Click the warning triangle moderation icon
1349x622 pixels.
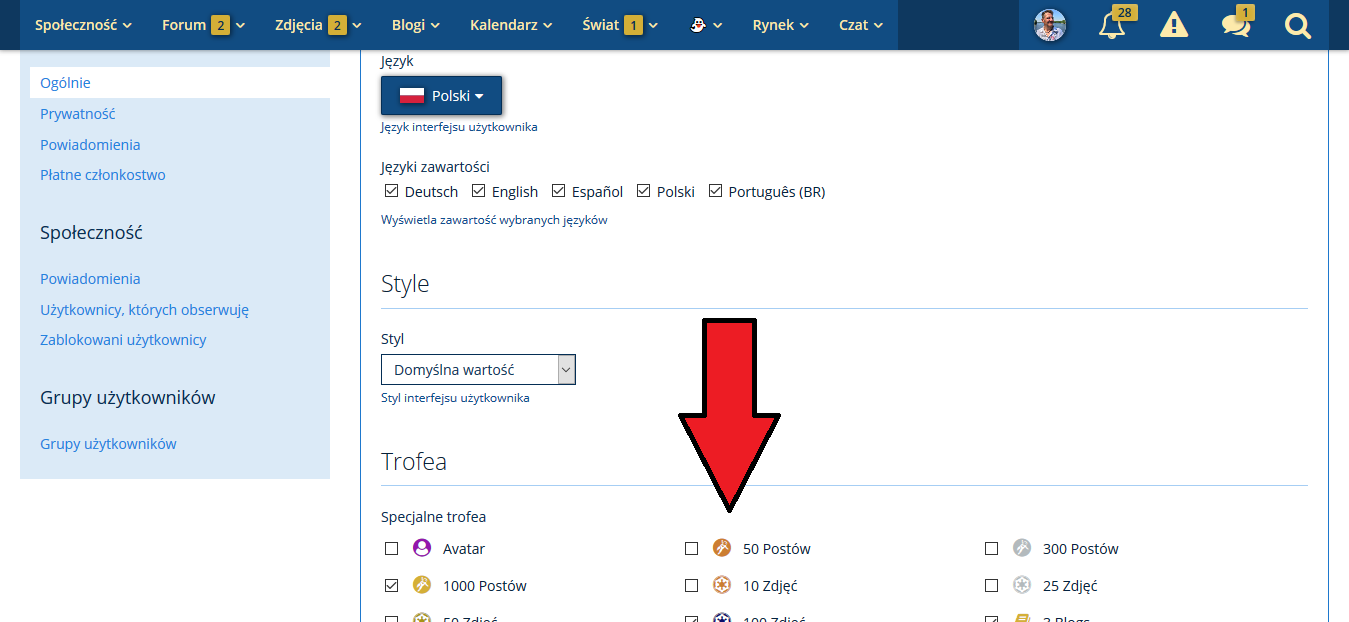(x=1173, y=25)
